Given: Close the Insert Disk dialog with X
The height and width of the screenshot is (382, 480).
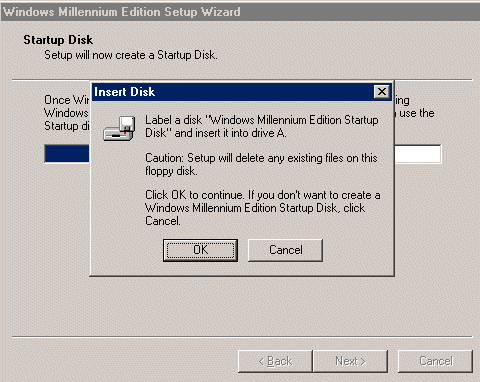Looking at the screenshot, I should click(x=382, y=91).
